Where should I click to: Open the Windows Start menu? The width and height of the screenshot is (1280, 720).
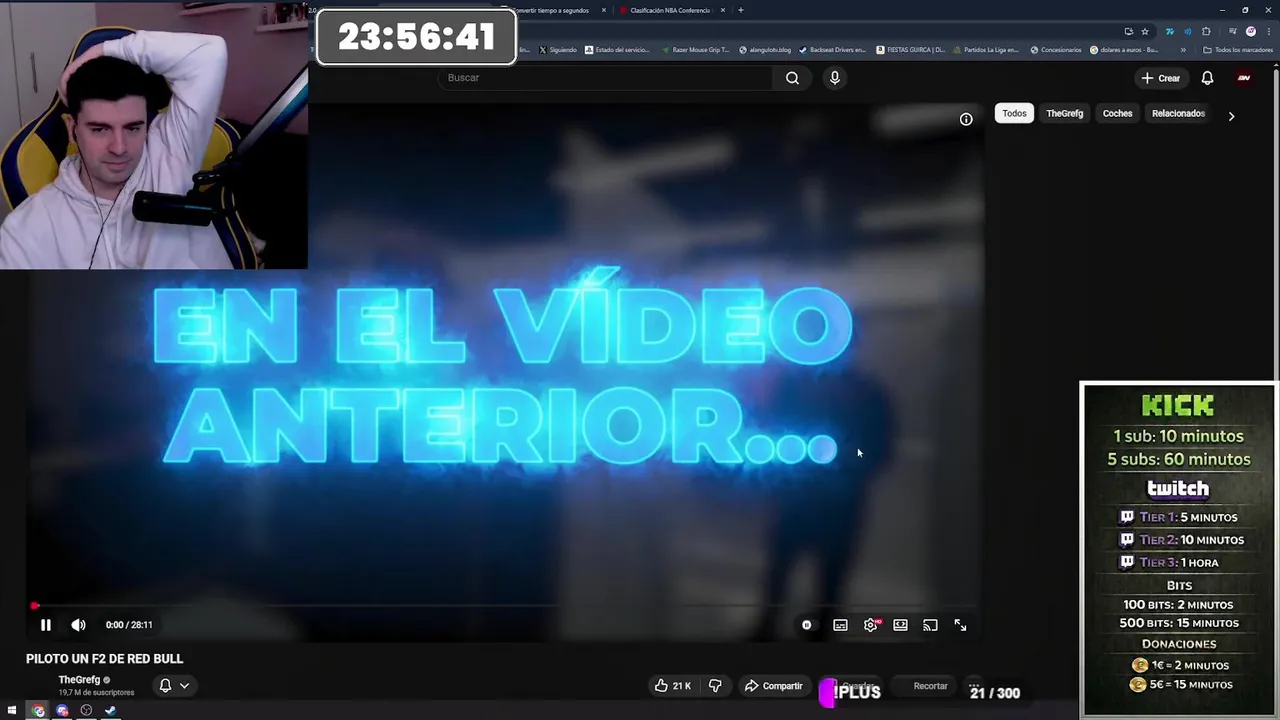point(11,711)
